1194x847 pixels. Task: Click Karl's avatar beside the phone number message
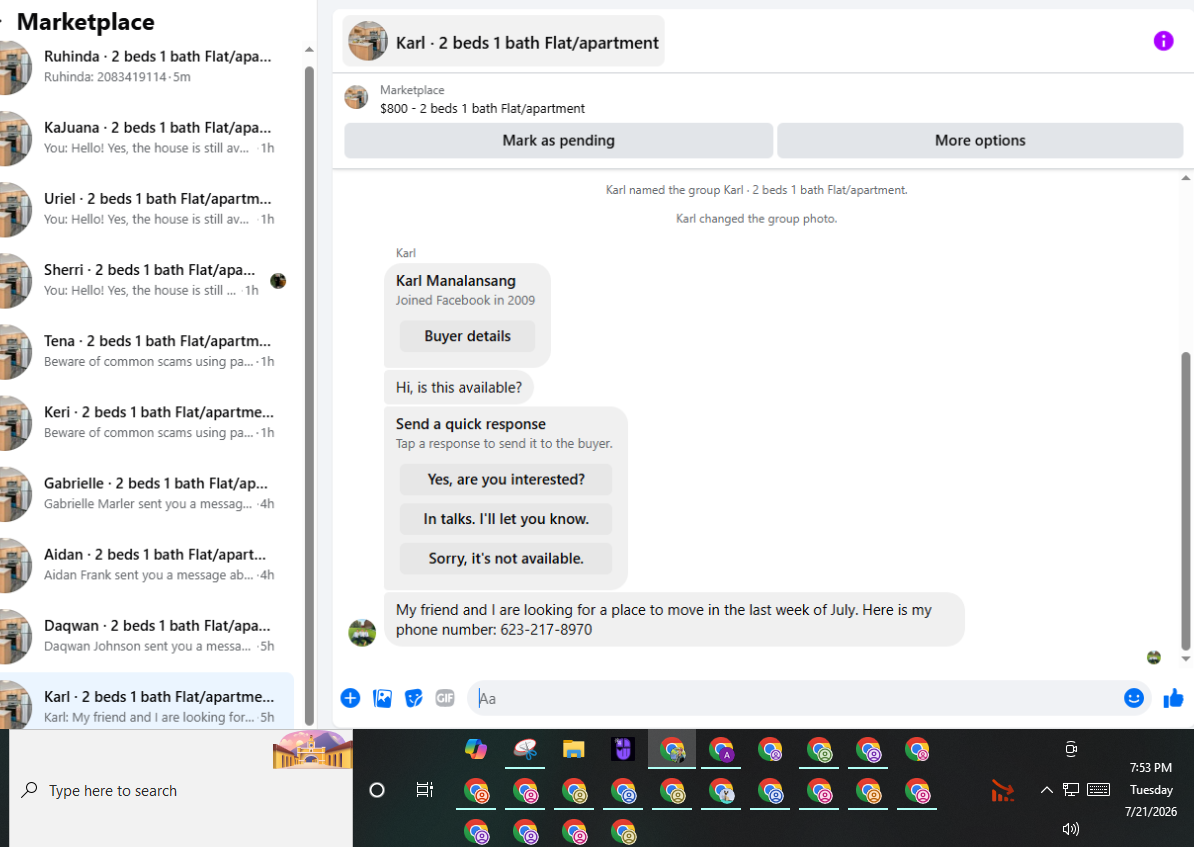click(362, 632)
